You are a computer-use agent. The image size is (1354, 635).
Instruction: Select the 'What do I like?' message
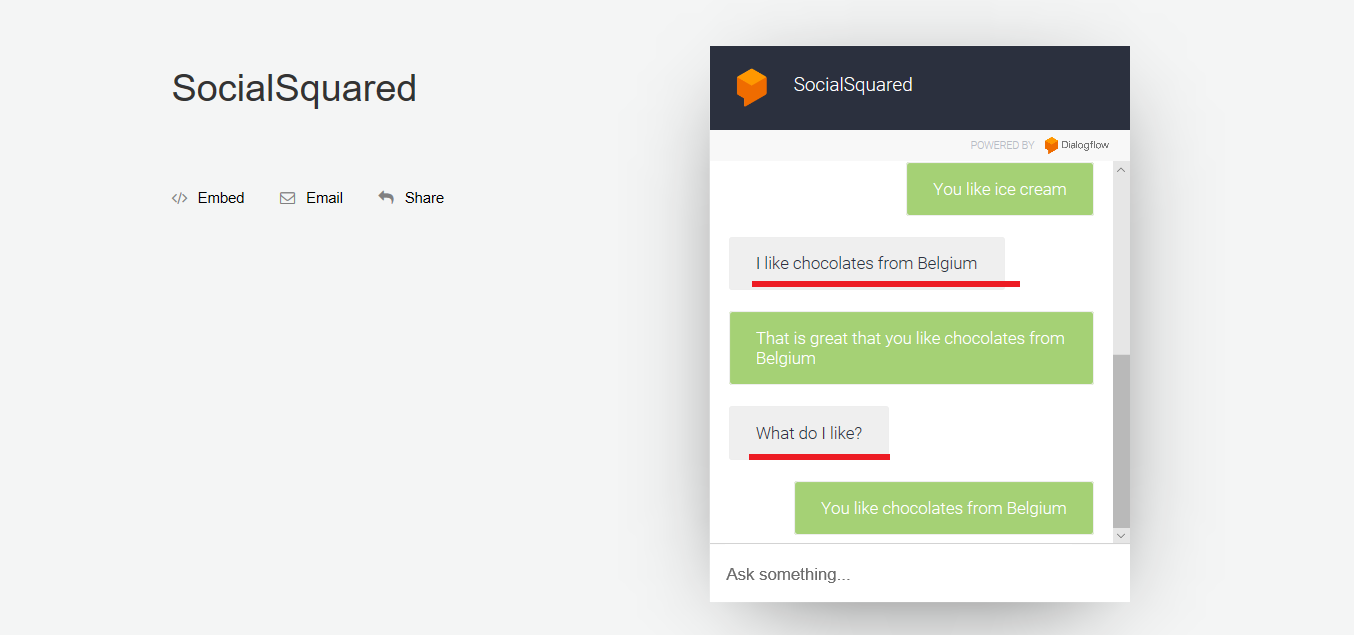(808, 433)
